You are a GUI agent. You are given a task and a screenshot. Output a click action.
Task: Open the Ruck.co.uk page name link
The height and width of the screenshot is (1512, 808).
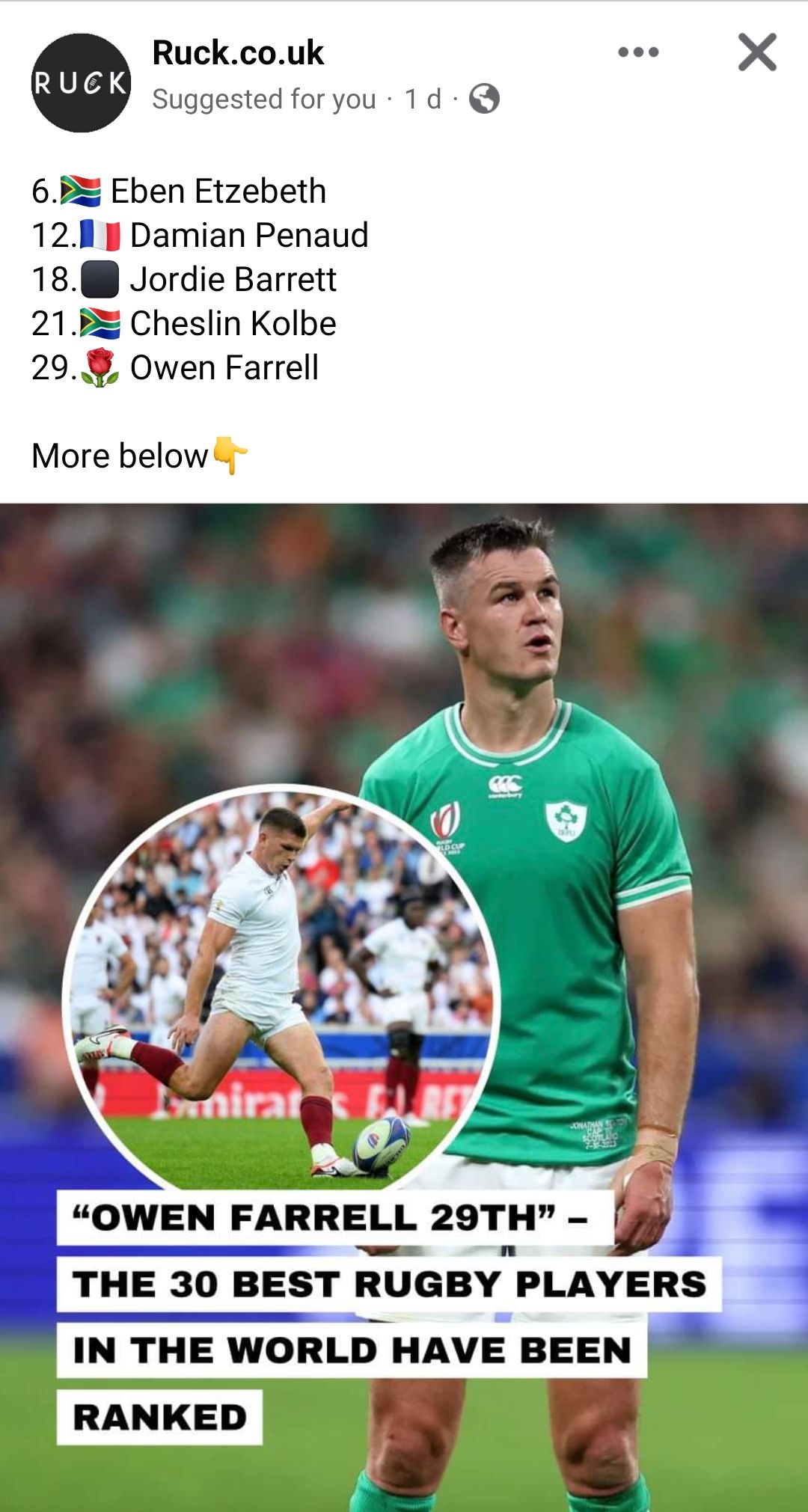[238, 52]
